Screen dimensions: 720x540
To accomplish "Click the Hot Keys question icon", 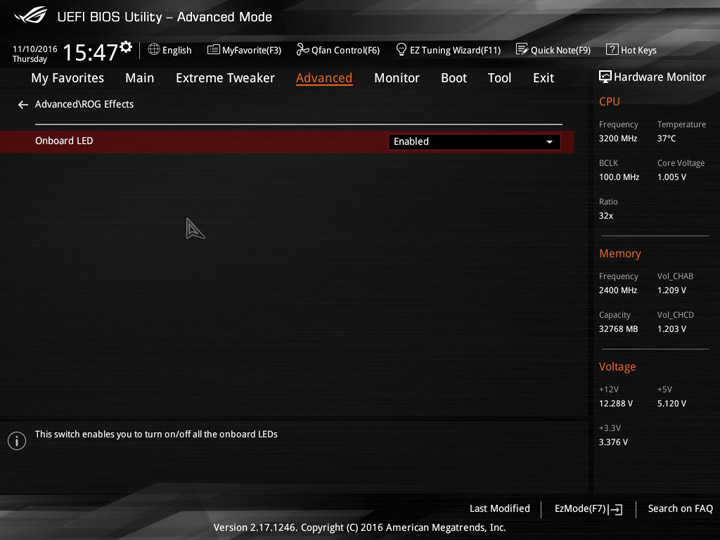I will (x=612, y=49).
